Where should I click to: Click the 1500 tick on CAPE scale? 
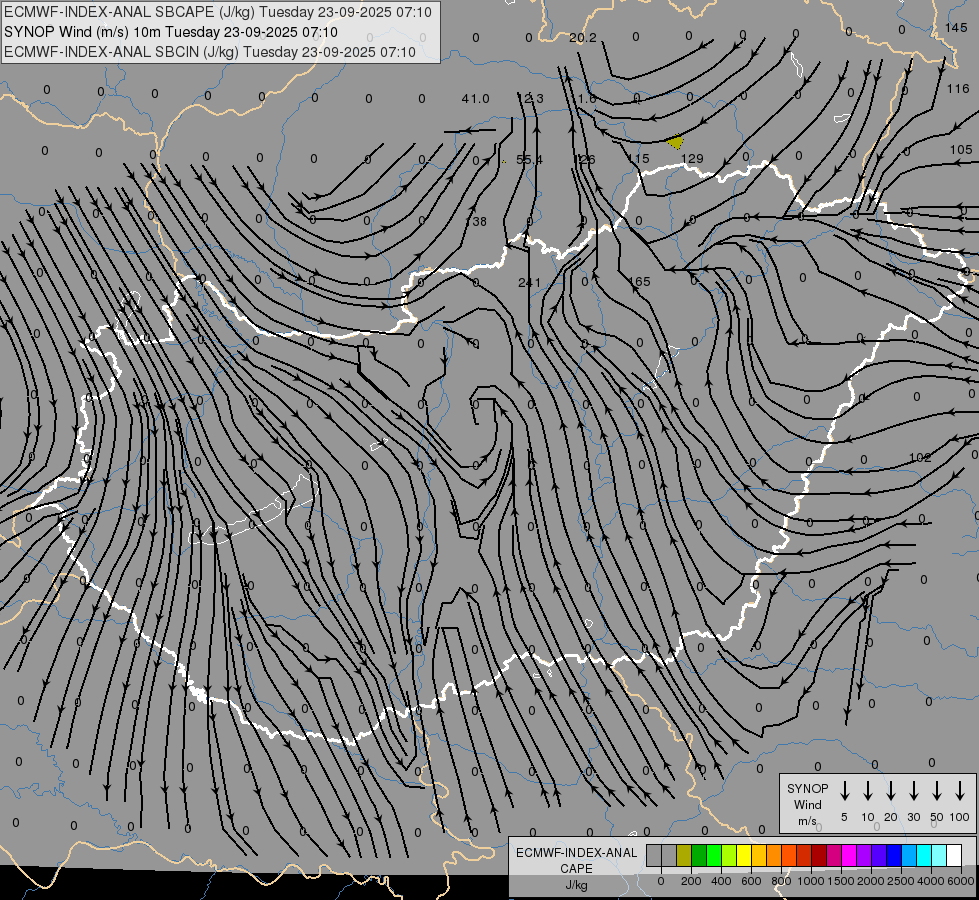841,881
